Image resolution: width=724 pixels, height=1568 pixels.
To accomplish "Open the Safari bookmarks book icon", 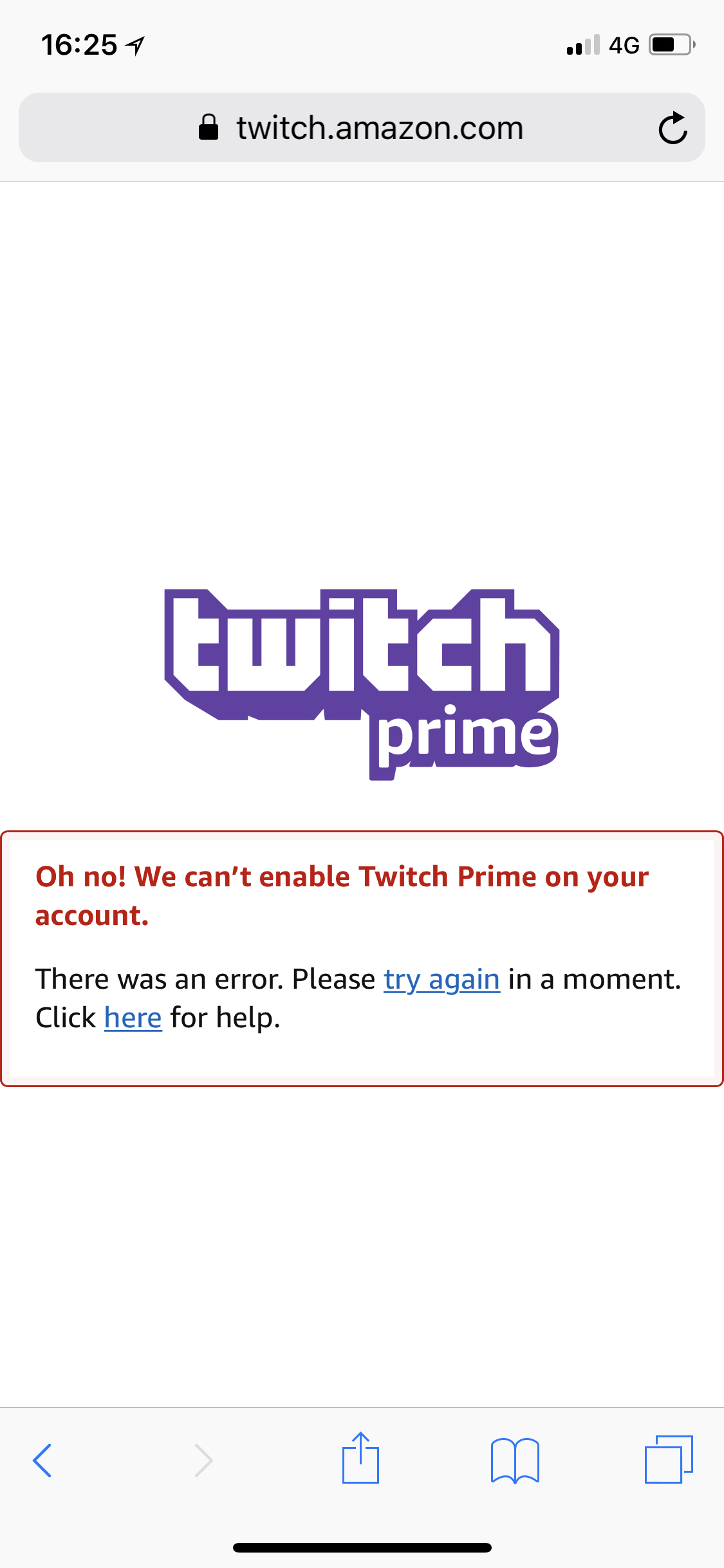I will pos(515,1461).
